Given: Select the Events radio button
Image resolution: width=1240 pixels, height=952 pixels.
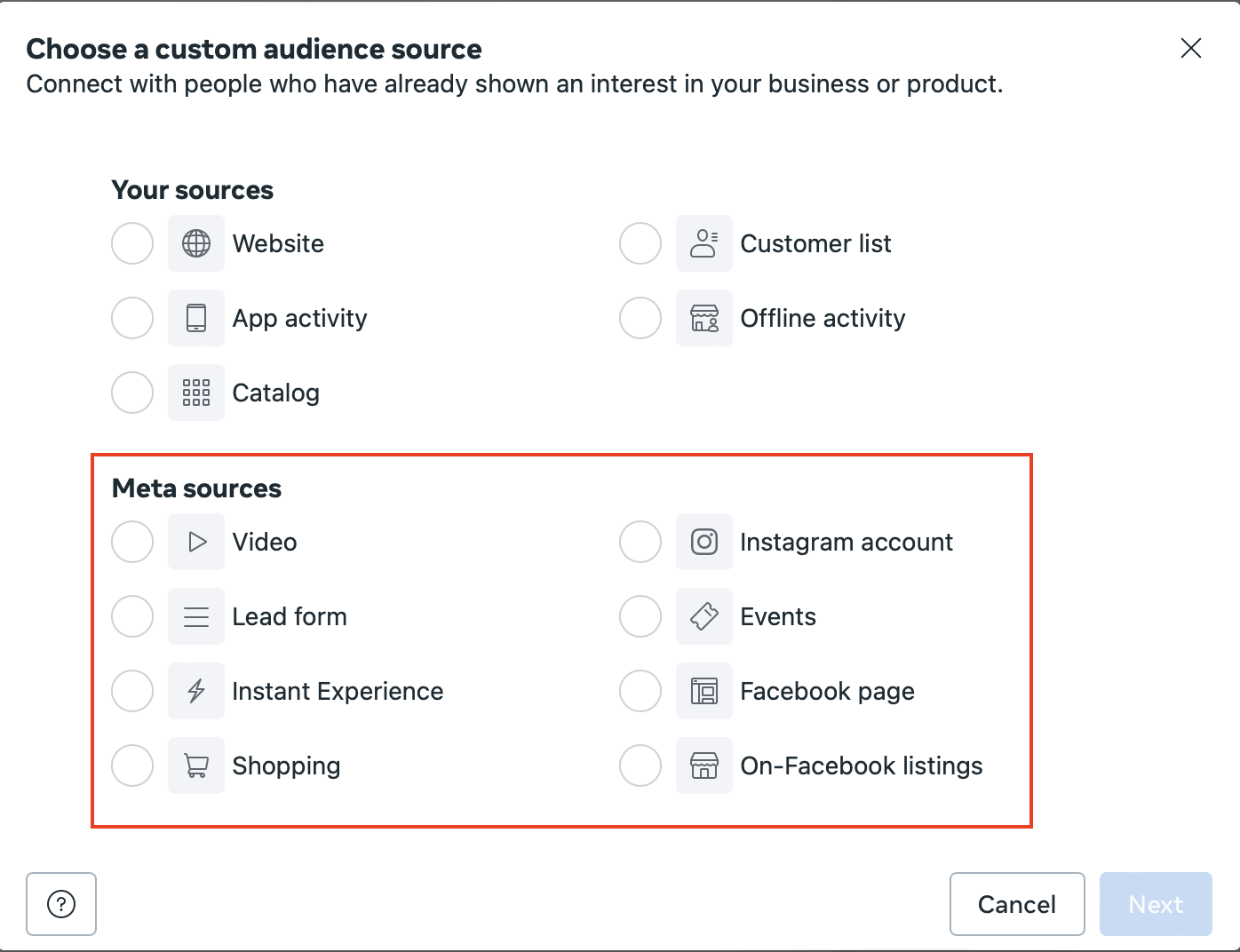Looking at the screenshot, I should (640, 616).
